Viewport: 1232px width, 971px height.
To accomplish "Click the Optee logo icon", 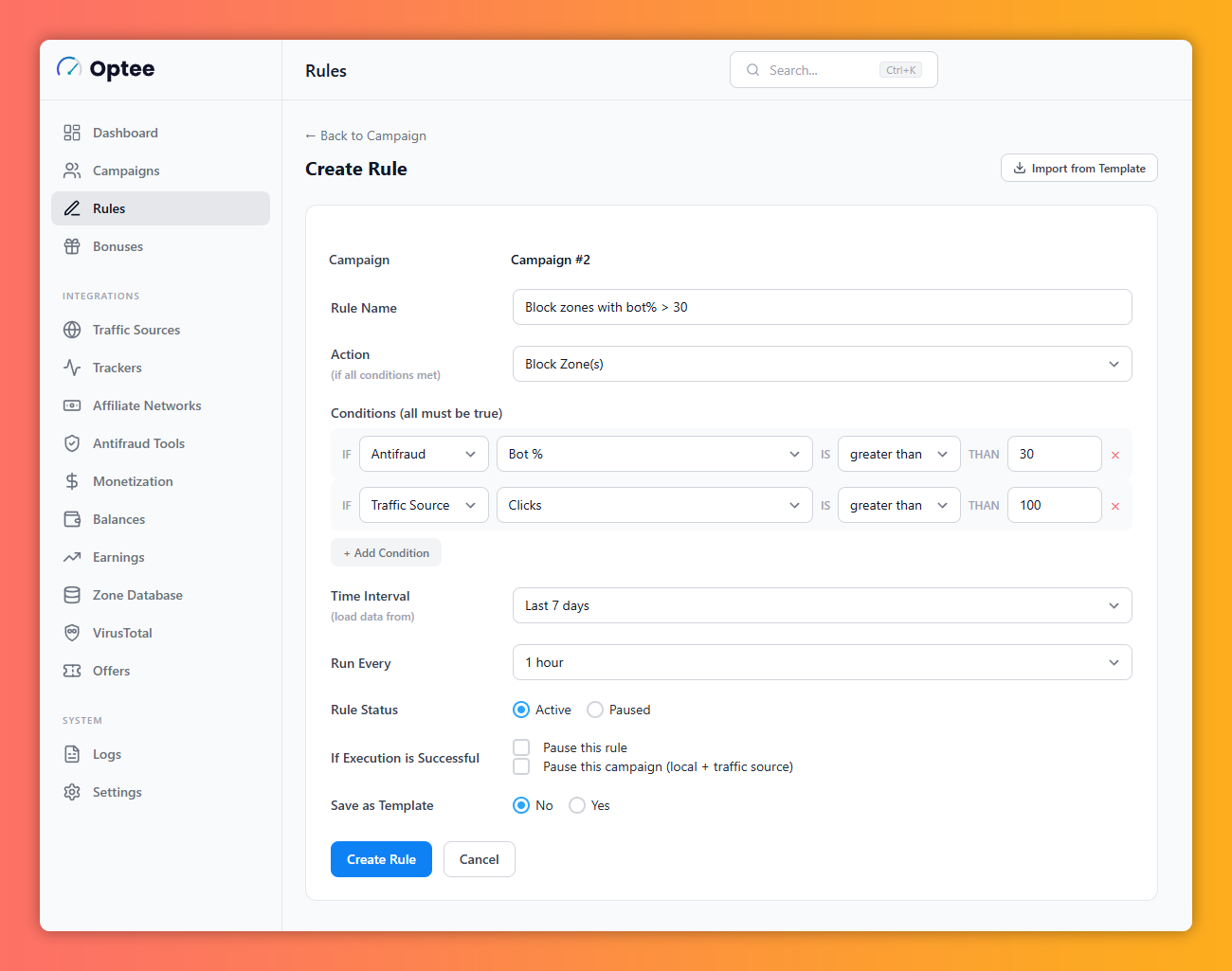I will [69, 68].
